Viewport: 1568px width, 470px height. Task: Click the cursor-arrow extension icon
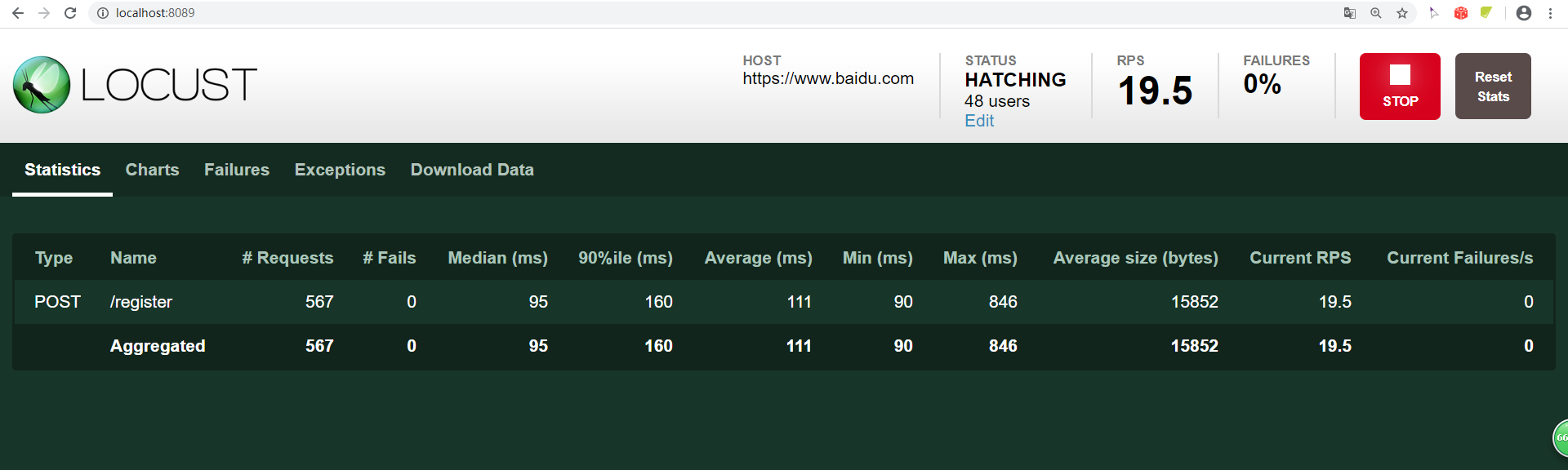1434,13
